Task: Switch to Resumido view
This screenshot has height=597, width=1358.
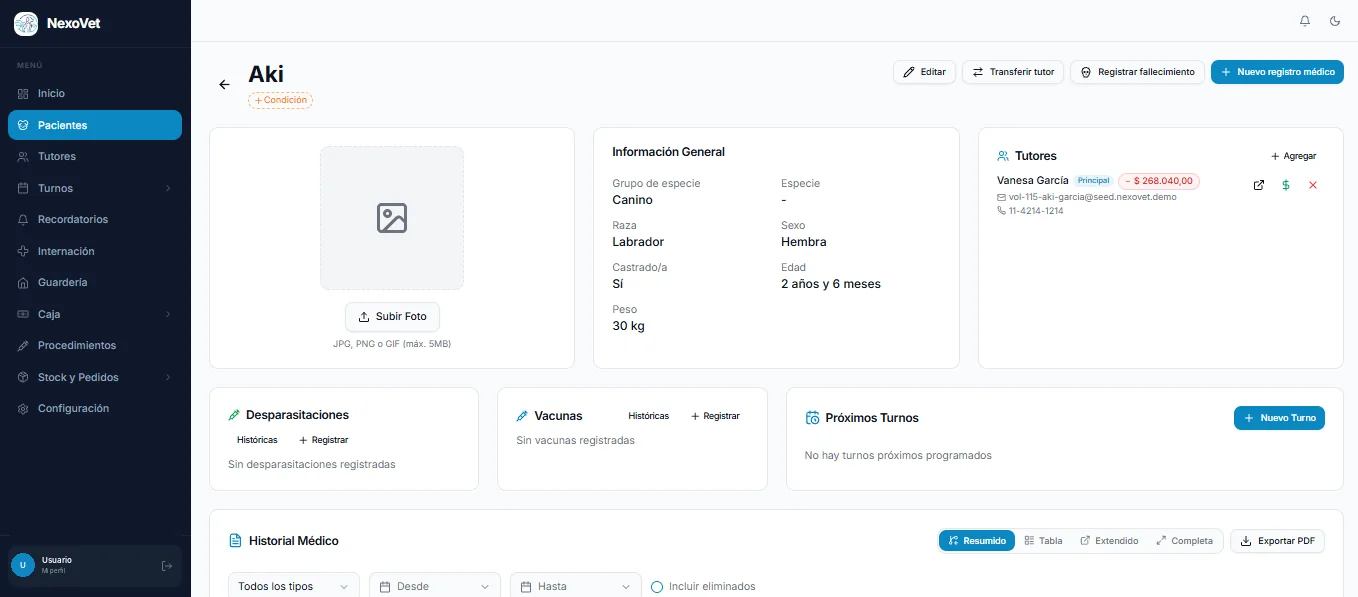Action: 977,541
